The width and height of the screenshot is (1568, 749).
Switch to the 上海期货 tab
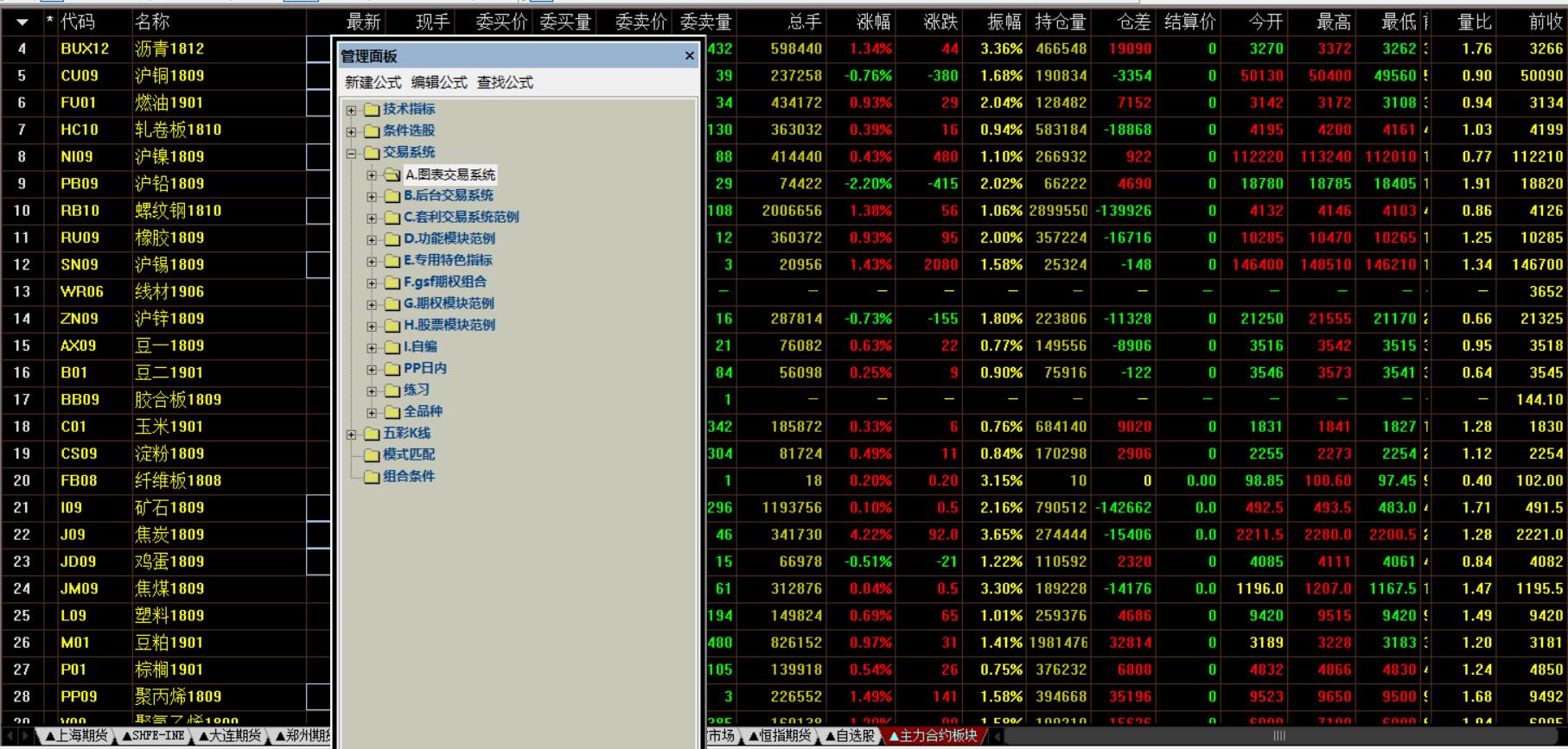click(x=76, y=736)
